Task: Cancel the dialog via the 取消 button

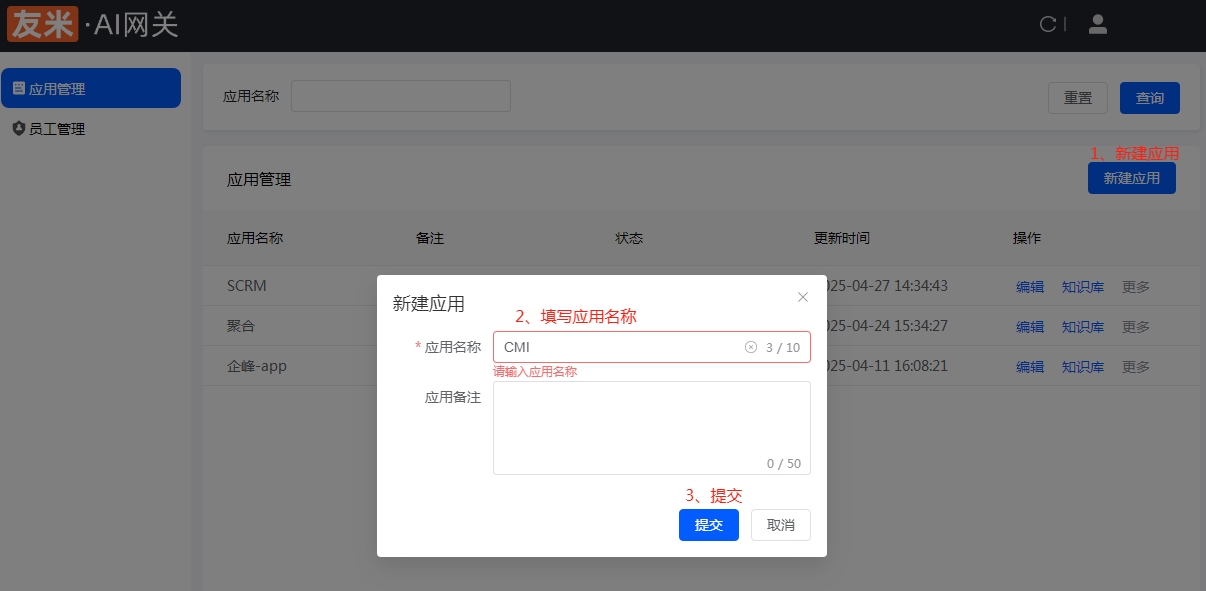Action: point(780,524)
